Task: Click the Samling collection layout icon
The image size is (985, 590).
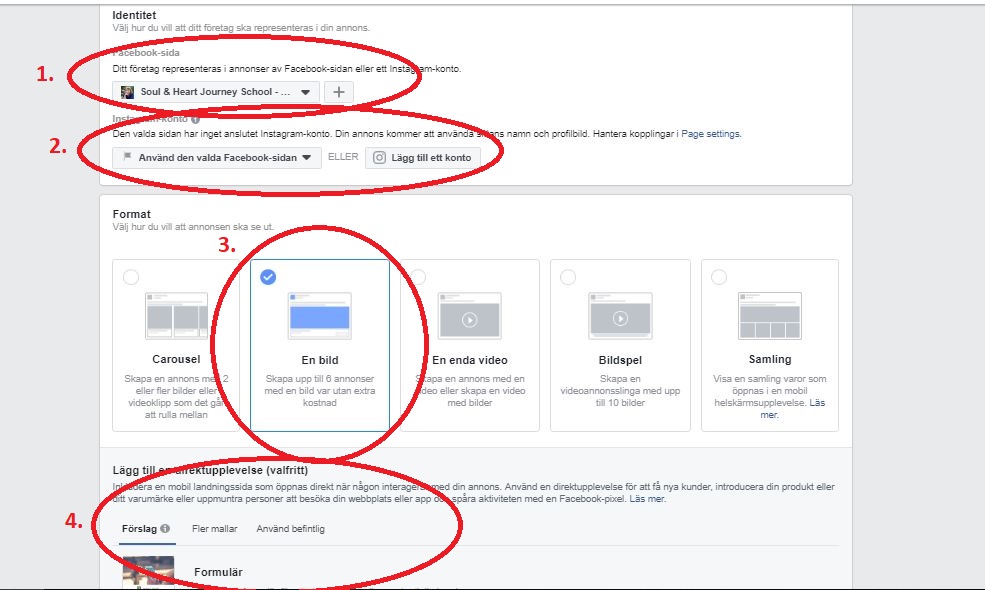Action: coord(769,316)
